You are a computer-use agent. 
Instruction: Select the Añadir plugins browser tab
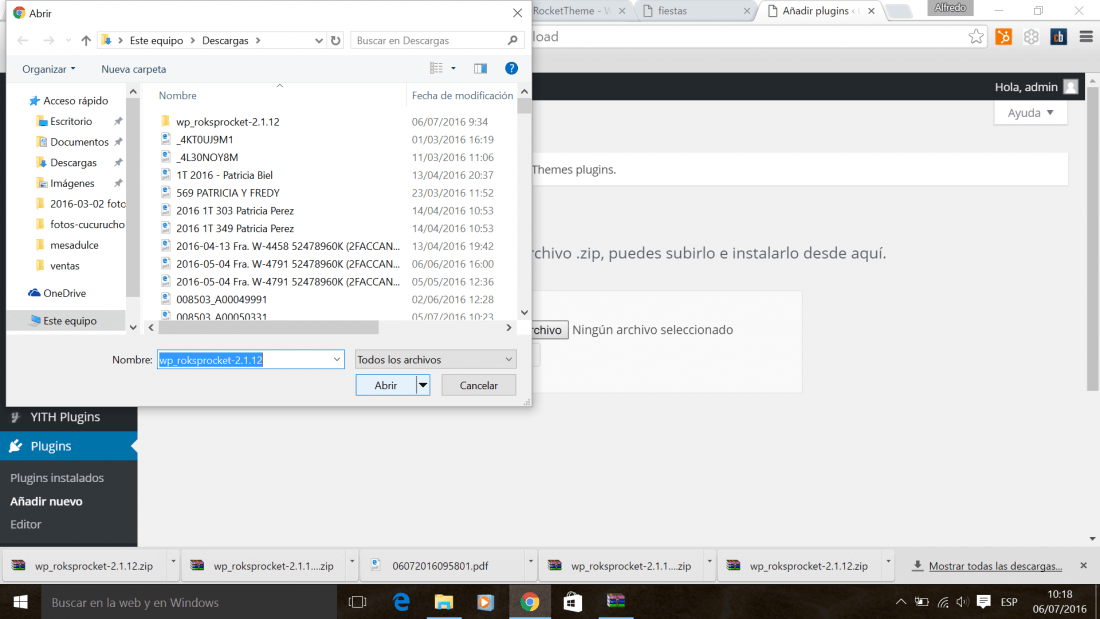click(821, 11)
